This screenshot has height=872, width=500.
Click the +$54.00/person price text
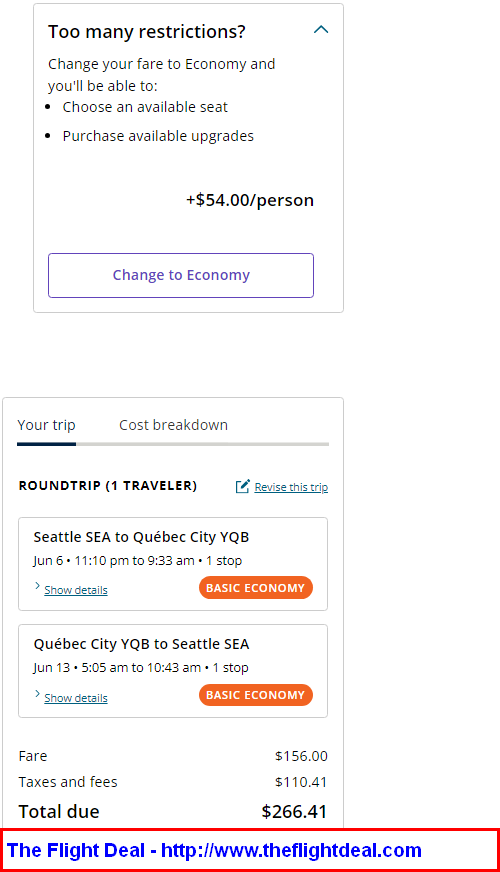pos(250,200)
